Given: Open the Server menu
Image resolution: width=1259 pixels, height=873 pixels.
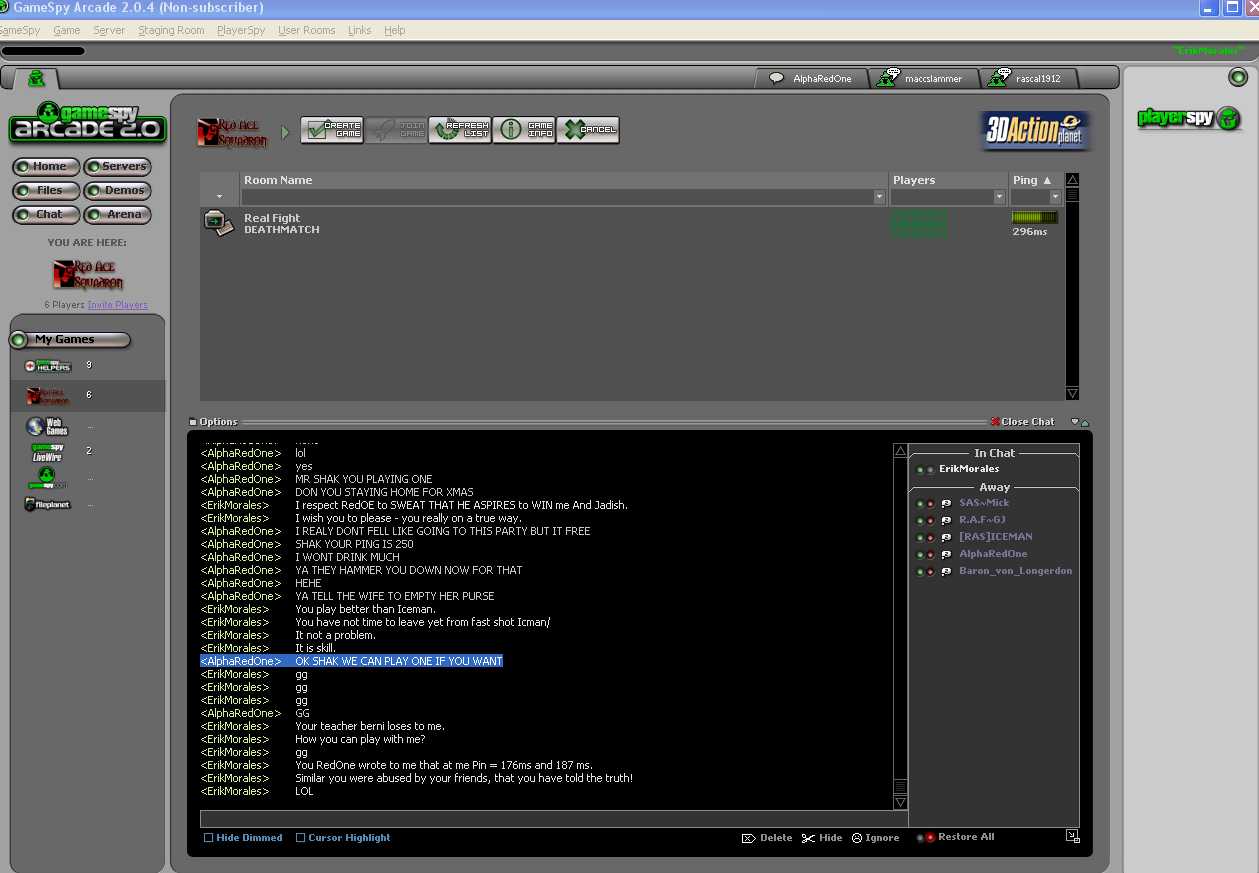Looking at the screenshot, I should 109,30.
